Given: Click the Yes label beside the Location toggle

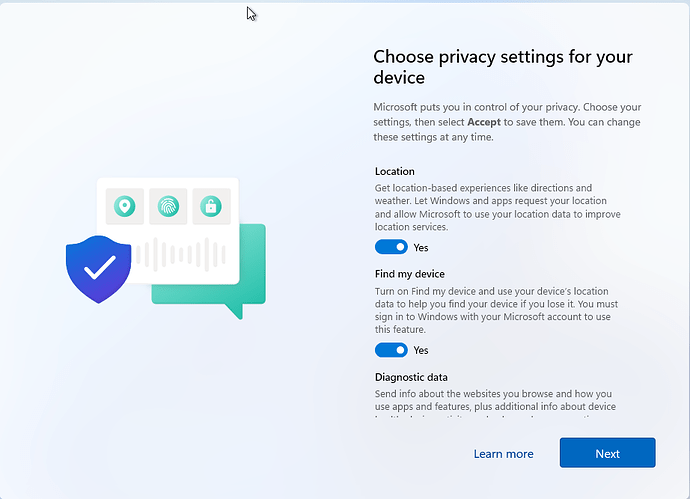Looking at the screenshot, I should point(421,247).
